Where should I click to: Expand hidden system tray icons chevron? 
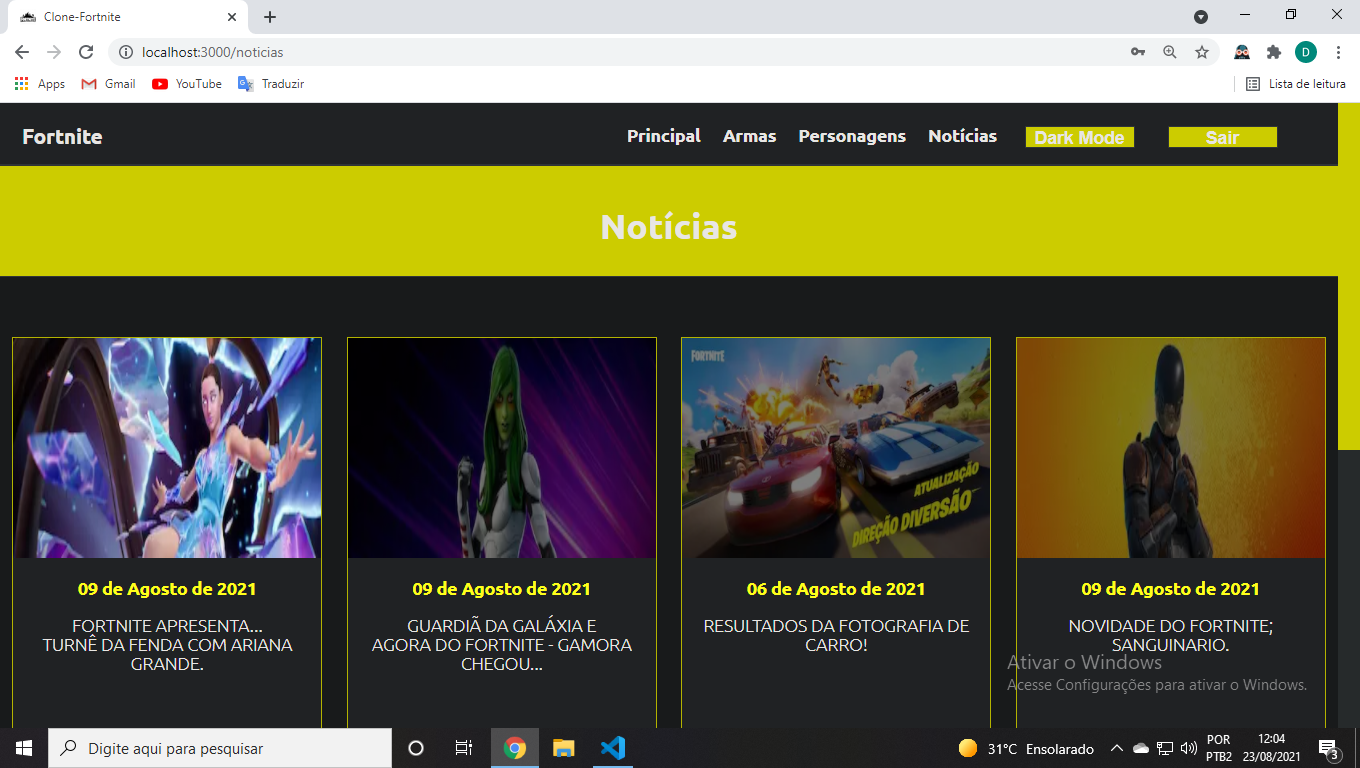coord(1117,748)
